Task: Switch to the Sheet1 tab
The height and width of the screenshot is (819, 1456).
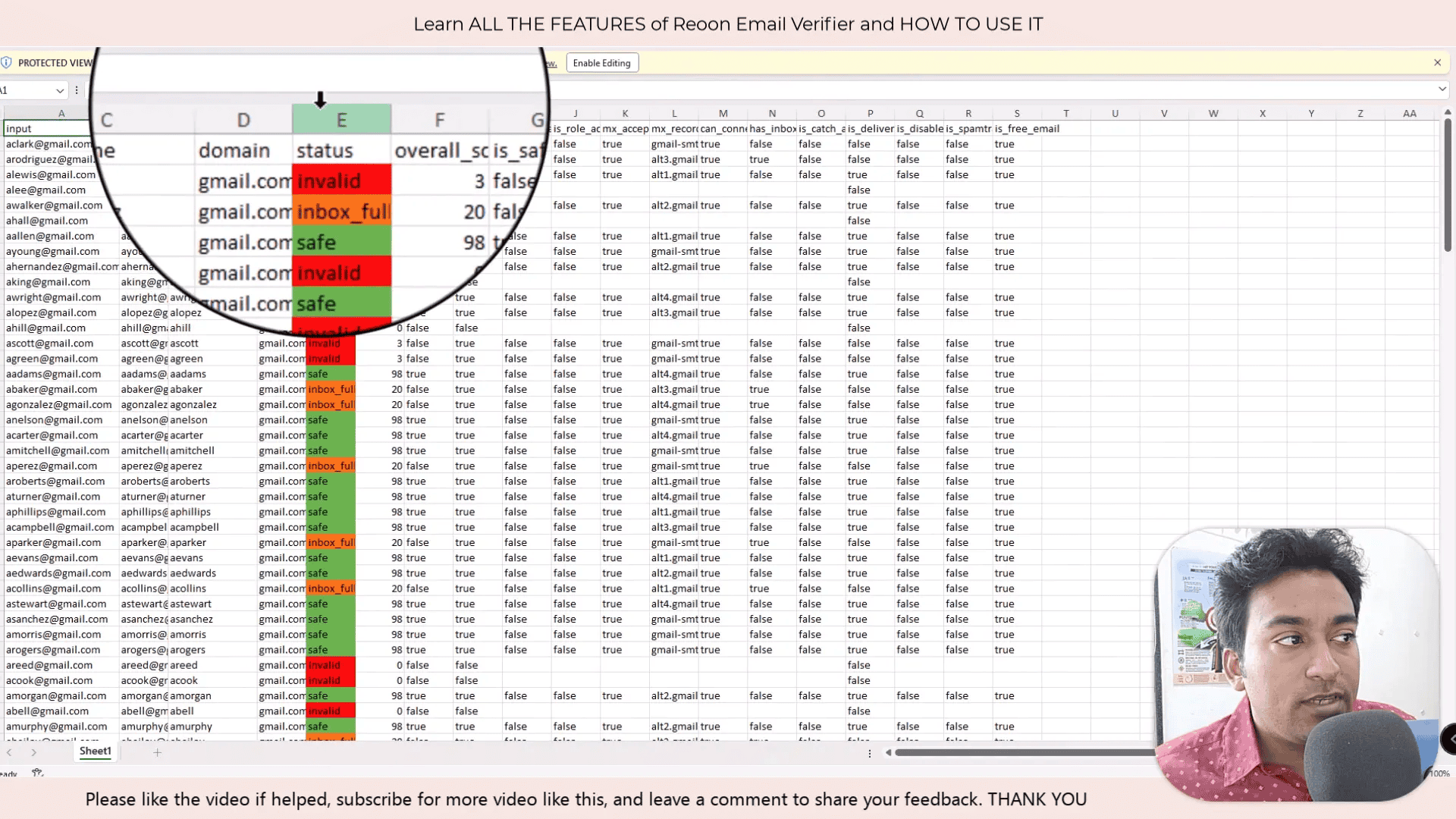Action: click(96, 752)
